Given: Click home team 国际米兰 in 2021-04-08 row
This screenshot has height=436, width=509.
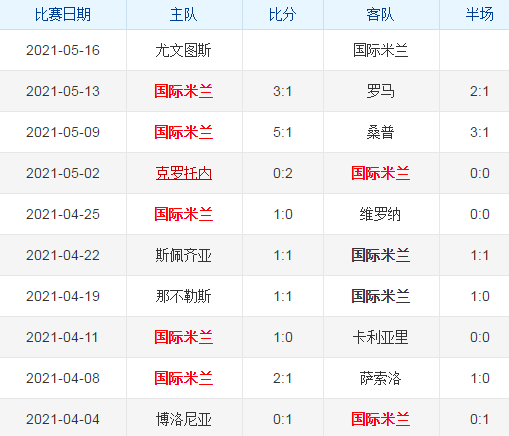Looking at the screenshot, I should (x=184, y=378).
